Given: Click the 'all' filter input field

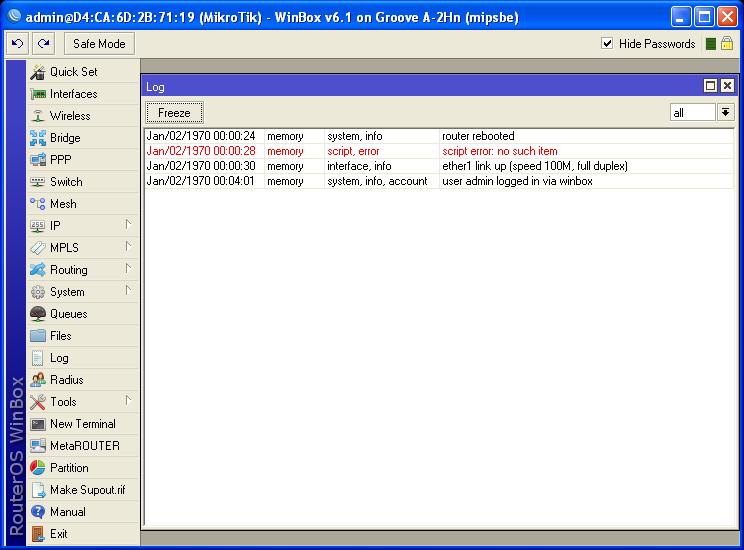Looking at the screenshot, I should pos(692,112).
